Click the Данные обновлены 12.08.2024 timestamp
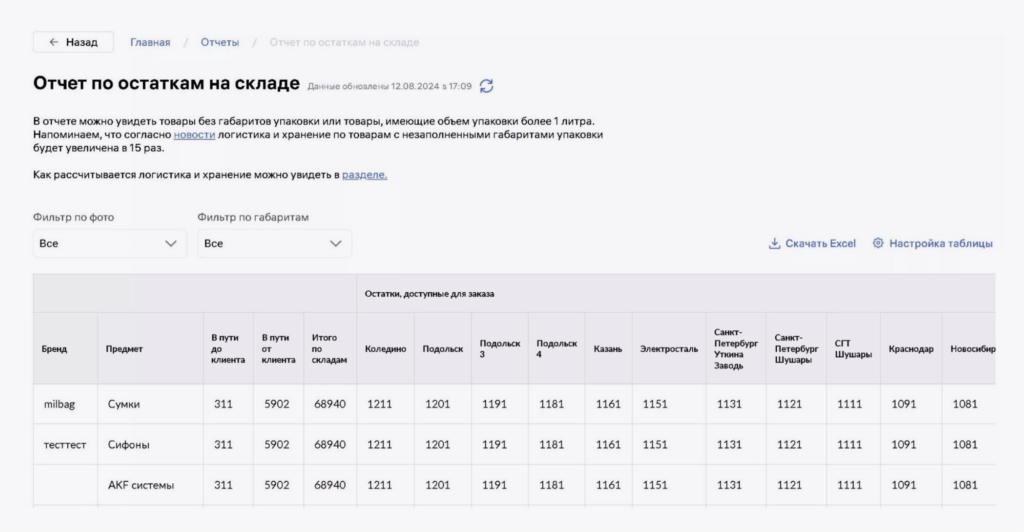1024x532 pixels. coord(389,86)
